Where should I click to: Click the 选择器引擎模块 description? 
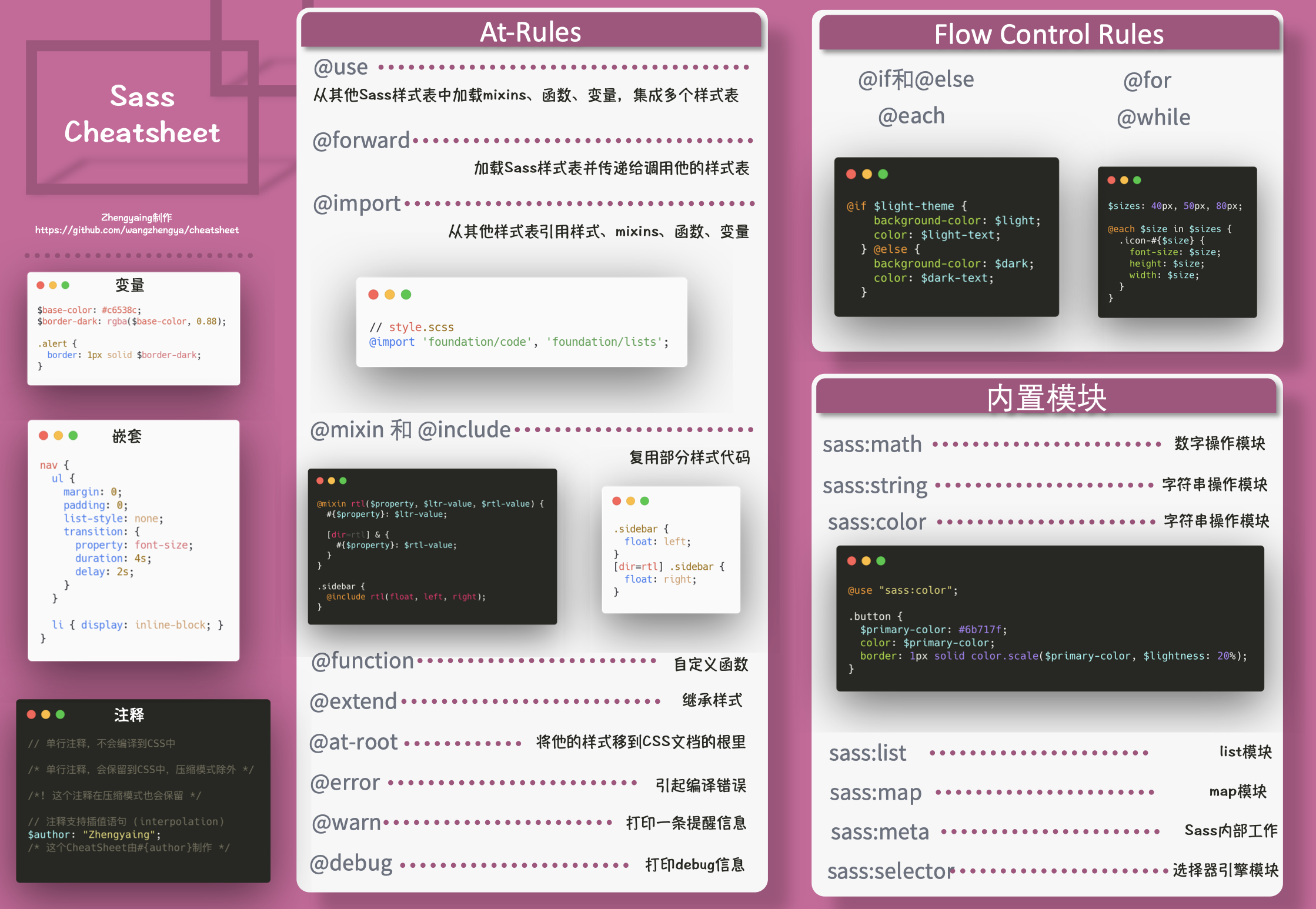pos(1225,870)
